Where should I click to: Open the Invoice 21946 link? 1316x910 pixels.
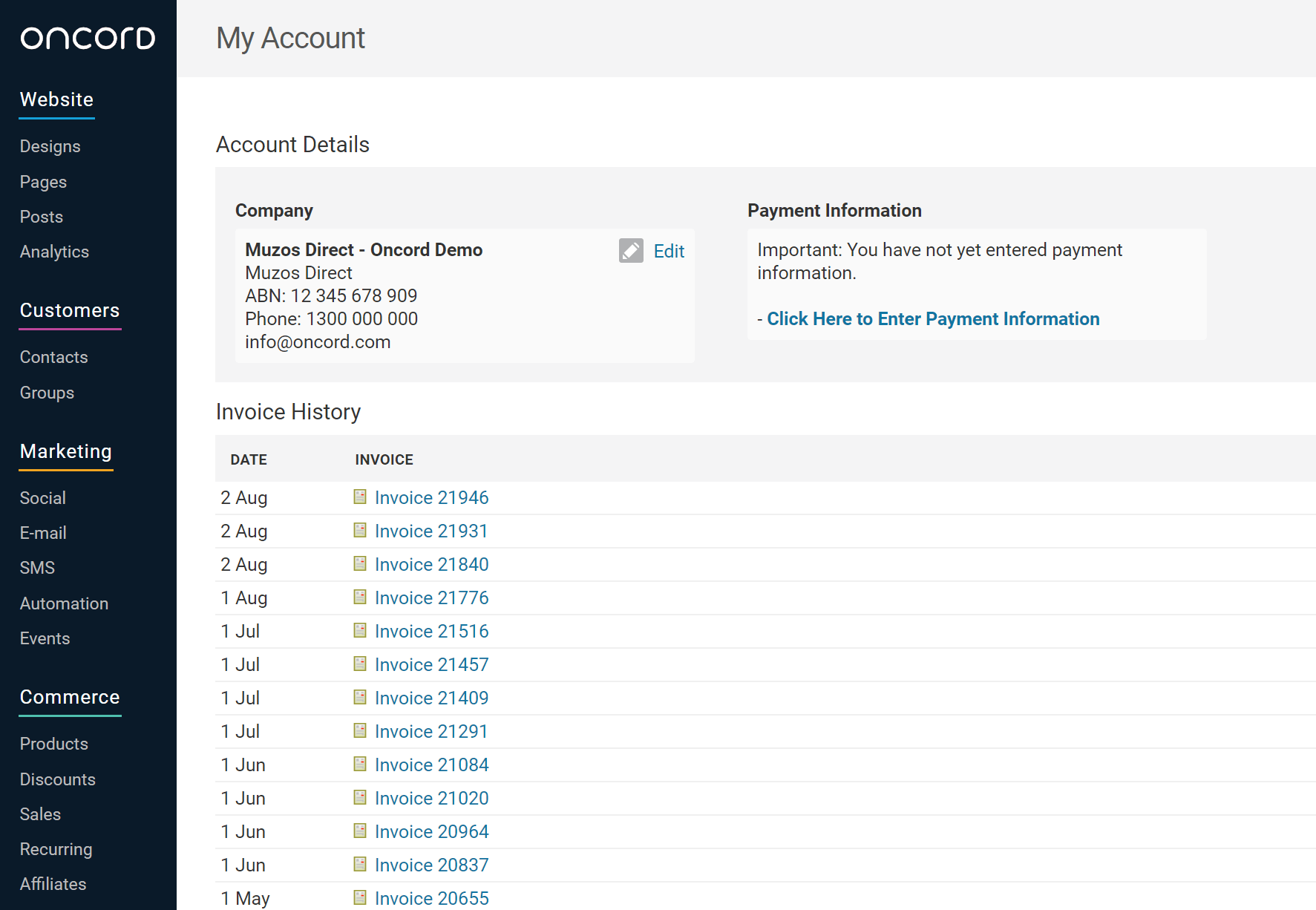tap(431, 497)
